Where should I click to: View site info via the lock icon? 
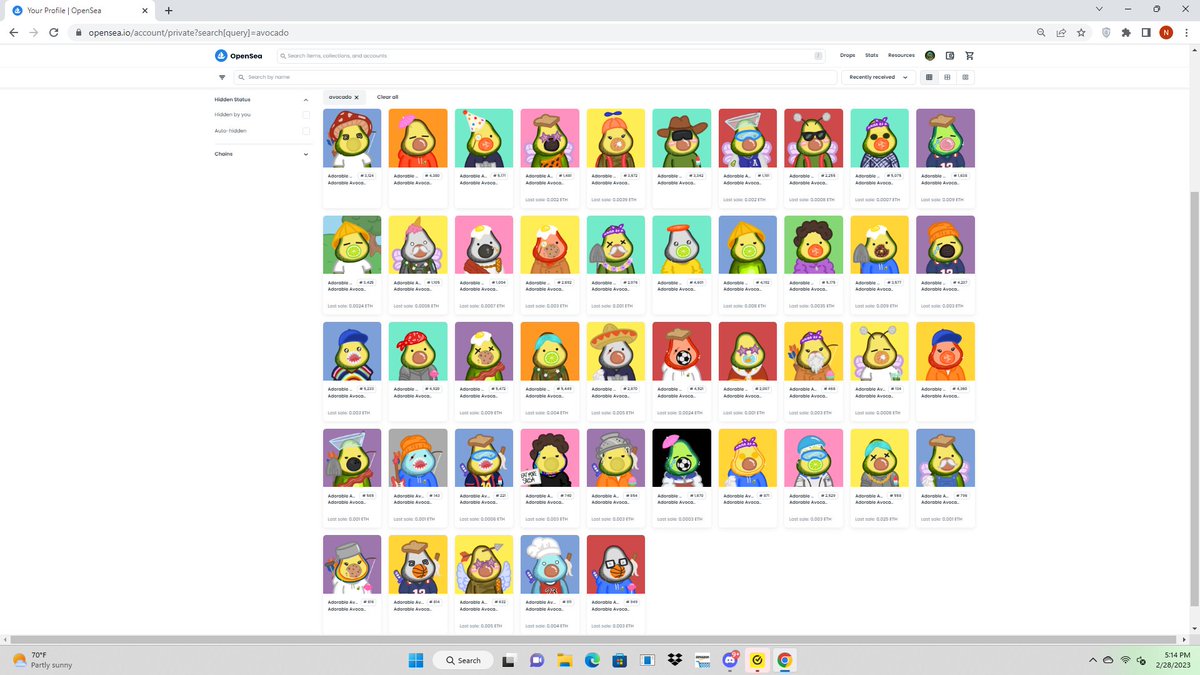pyautogui.click(x=80, y=32)
